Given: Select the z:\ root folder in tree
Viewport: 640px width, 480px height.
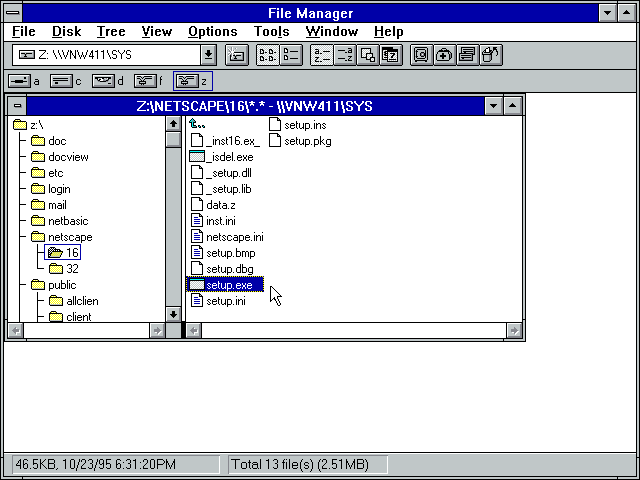Looking at the screenshot, I should coord(28,125).
